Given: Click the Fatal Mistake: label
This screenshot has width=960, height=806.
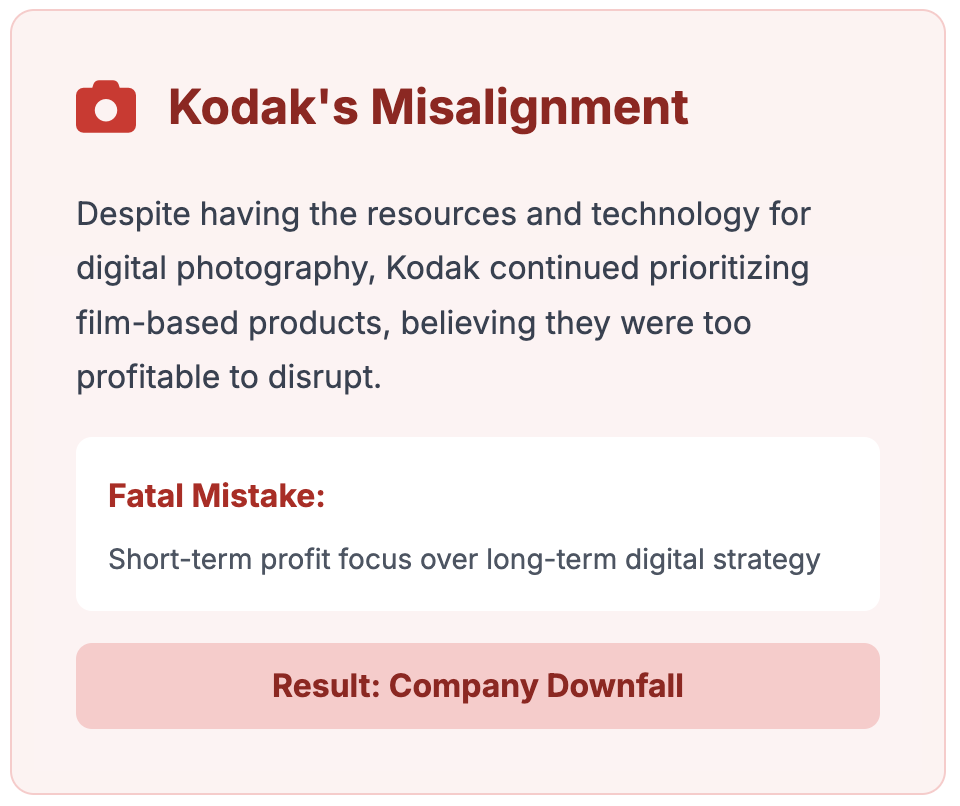Looking at the screenshot, I should pyautogui.click(x=217, y=495).
